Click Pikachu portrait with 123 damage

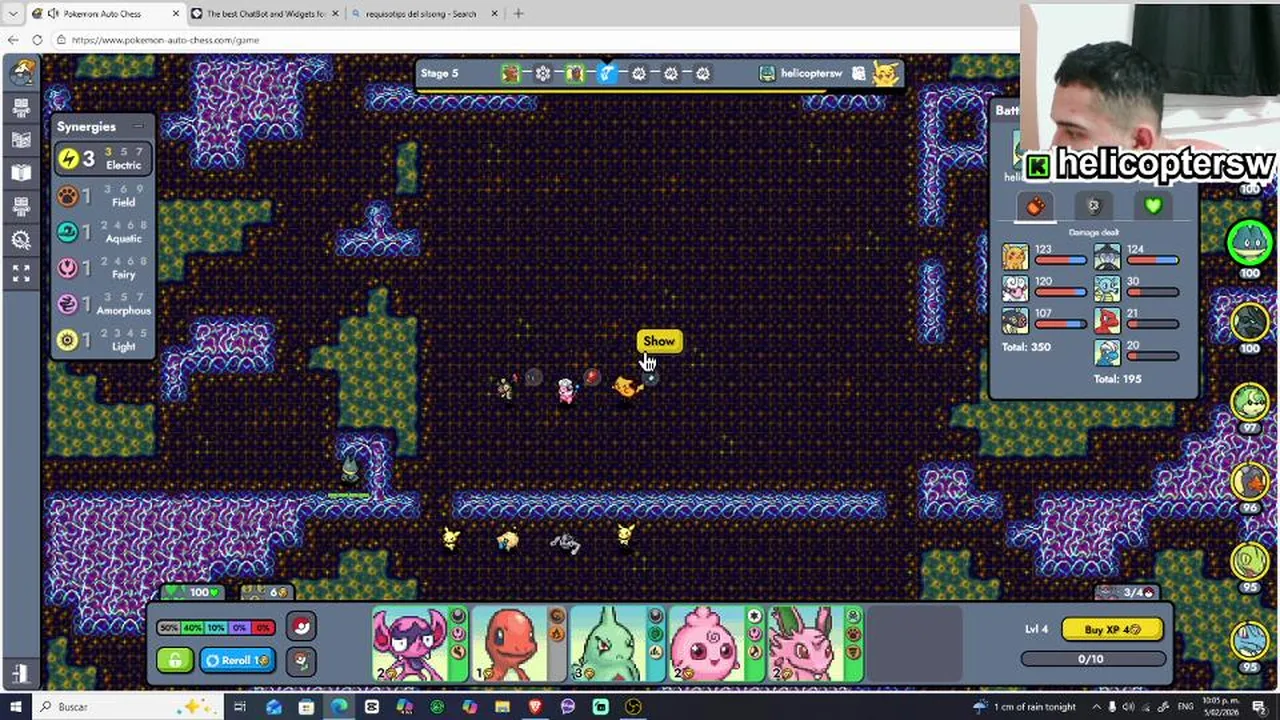(x=1015, y=257)
